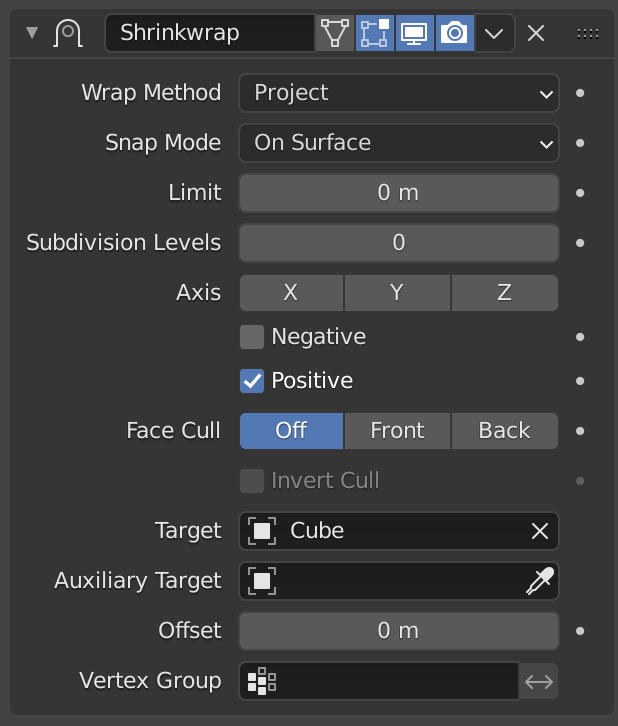618x726 pixels.
Task: Clear the Cube target with X
Action: pos(540,531)
